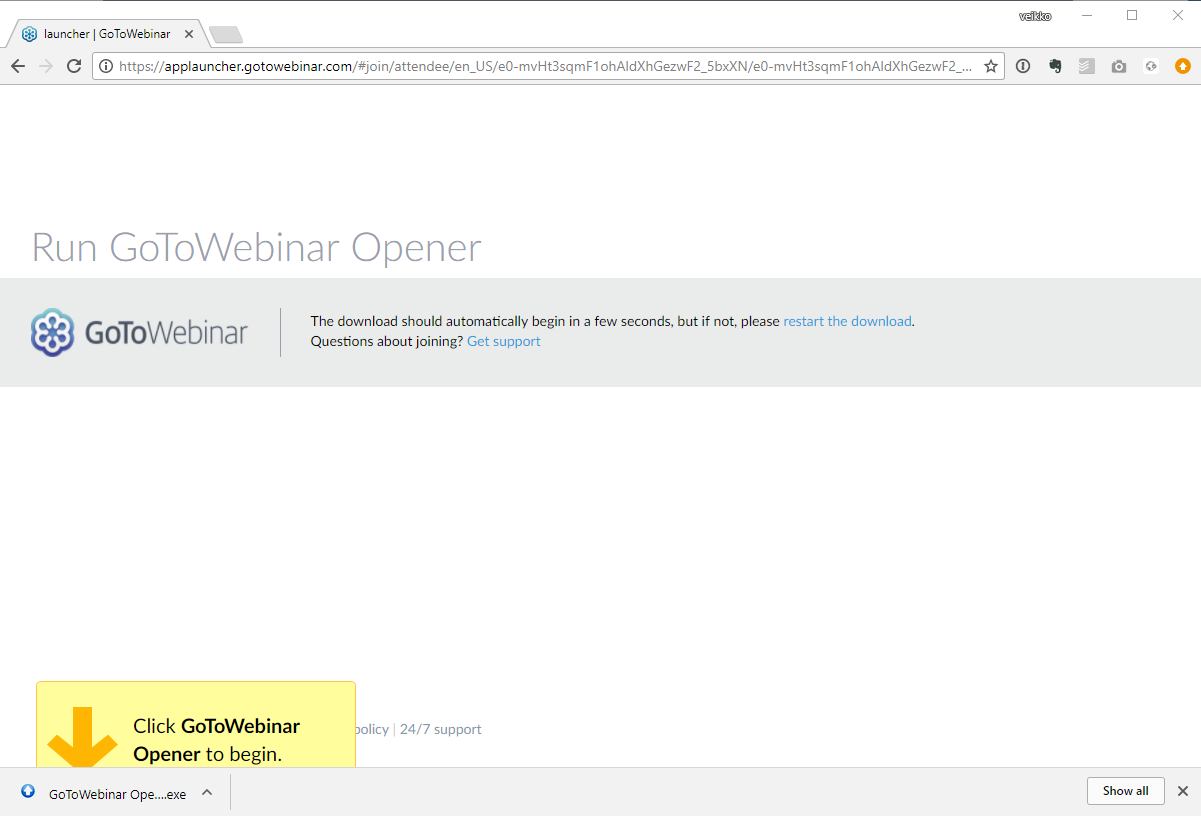Click the orange arrow extension icon
1201x816 pixels.
(x=1182, y=66)
